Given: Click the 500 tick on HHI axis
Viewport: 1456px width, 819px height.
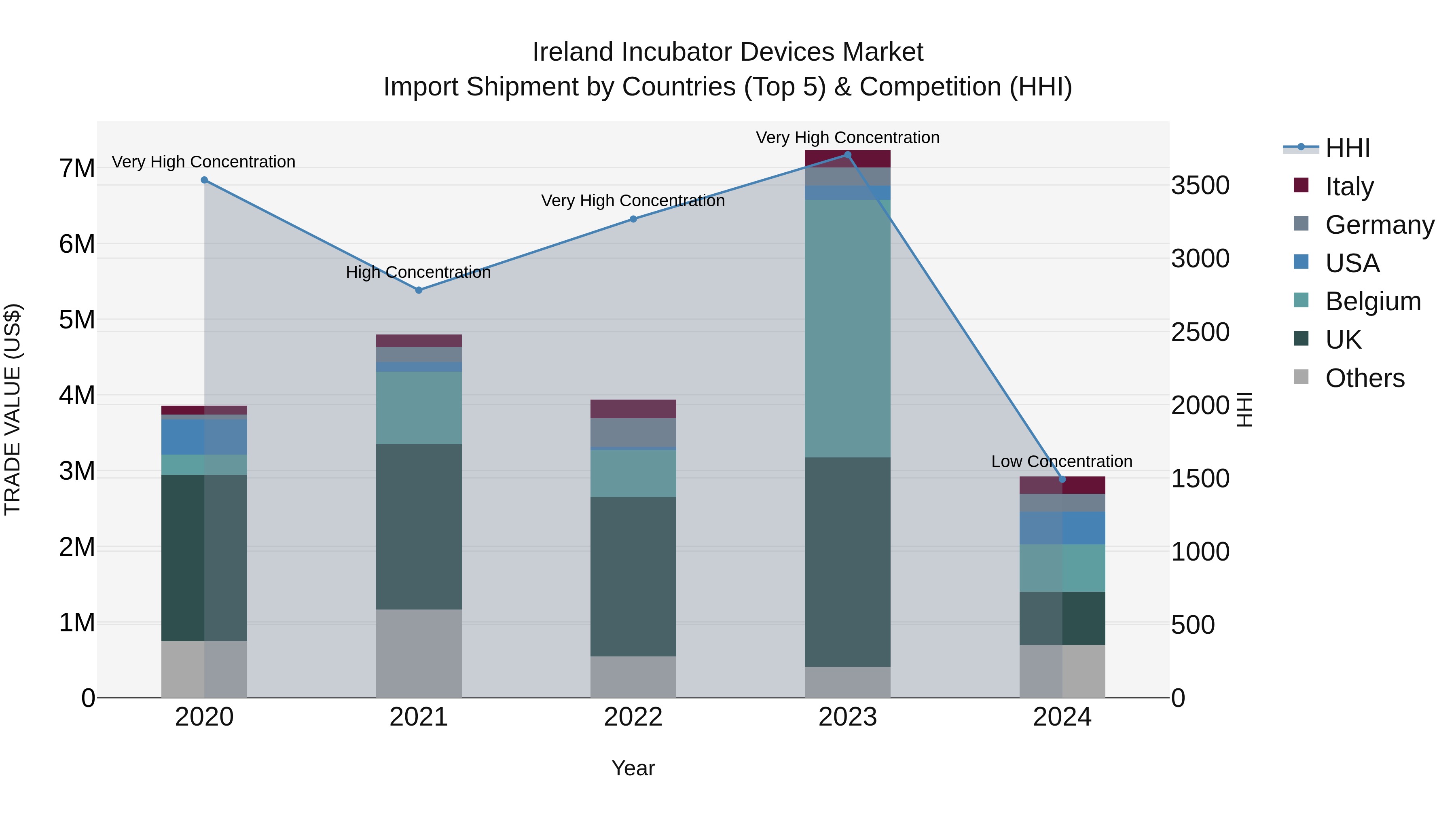Looking at the screenshot, I should coord(1193,625).
